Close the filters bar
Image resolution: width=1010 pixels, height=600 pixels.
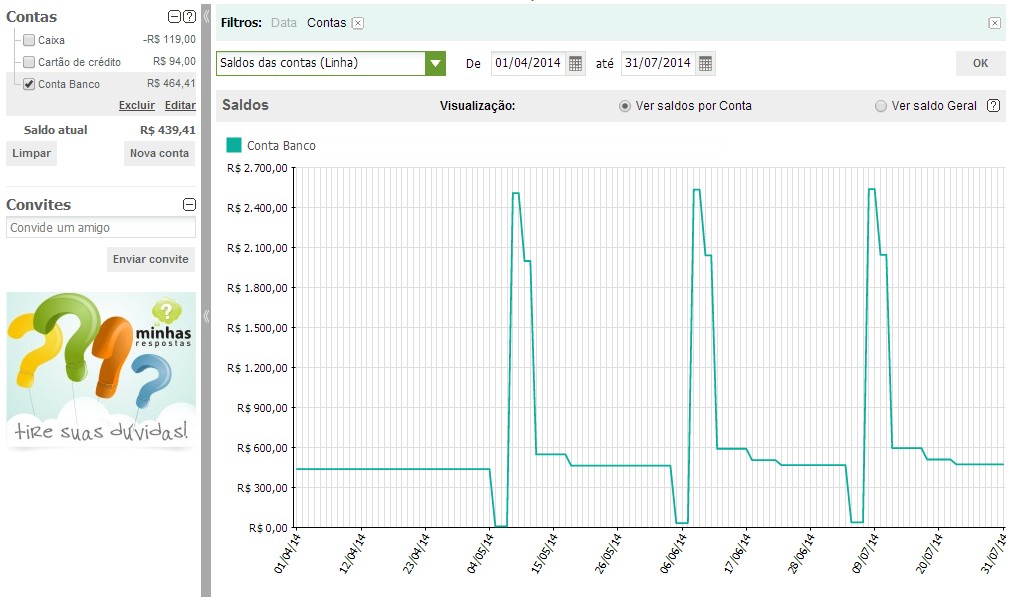[995, 23]
